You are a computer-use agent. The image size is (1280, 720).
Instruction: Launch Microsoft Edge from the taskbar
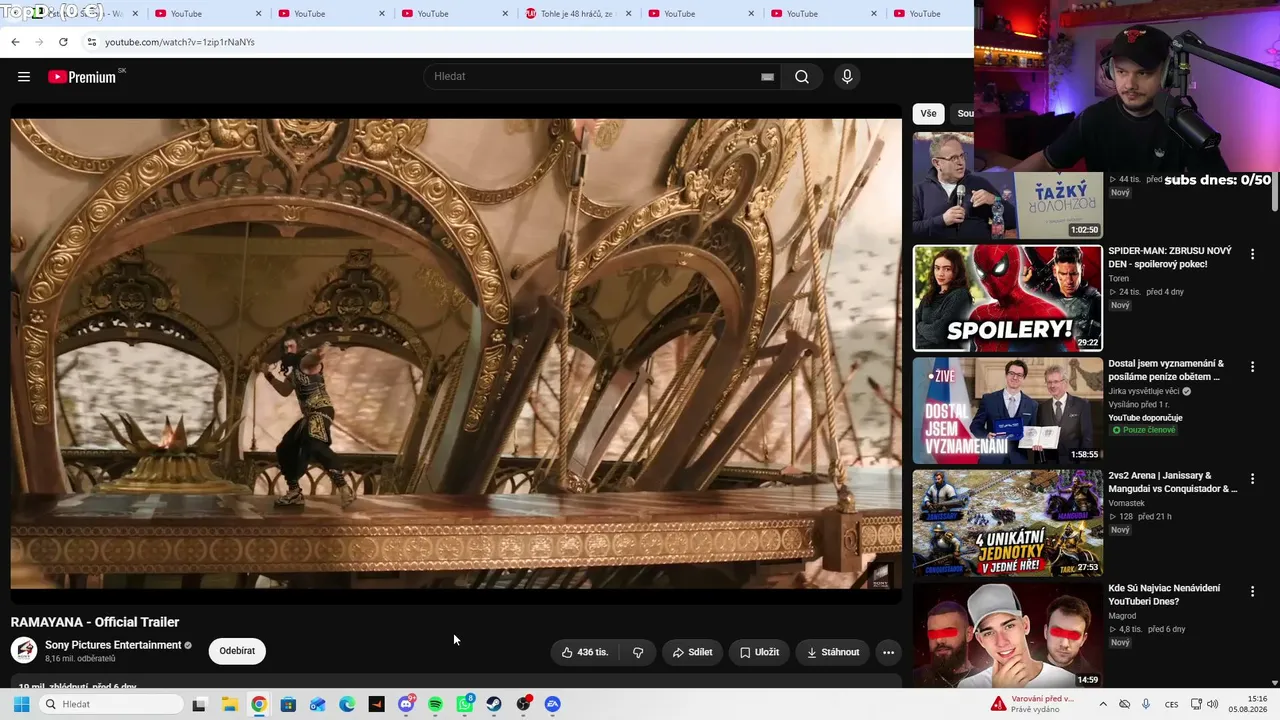[347, 704]
